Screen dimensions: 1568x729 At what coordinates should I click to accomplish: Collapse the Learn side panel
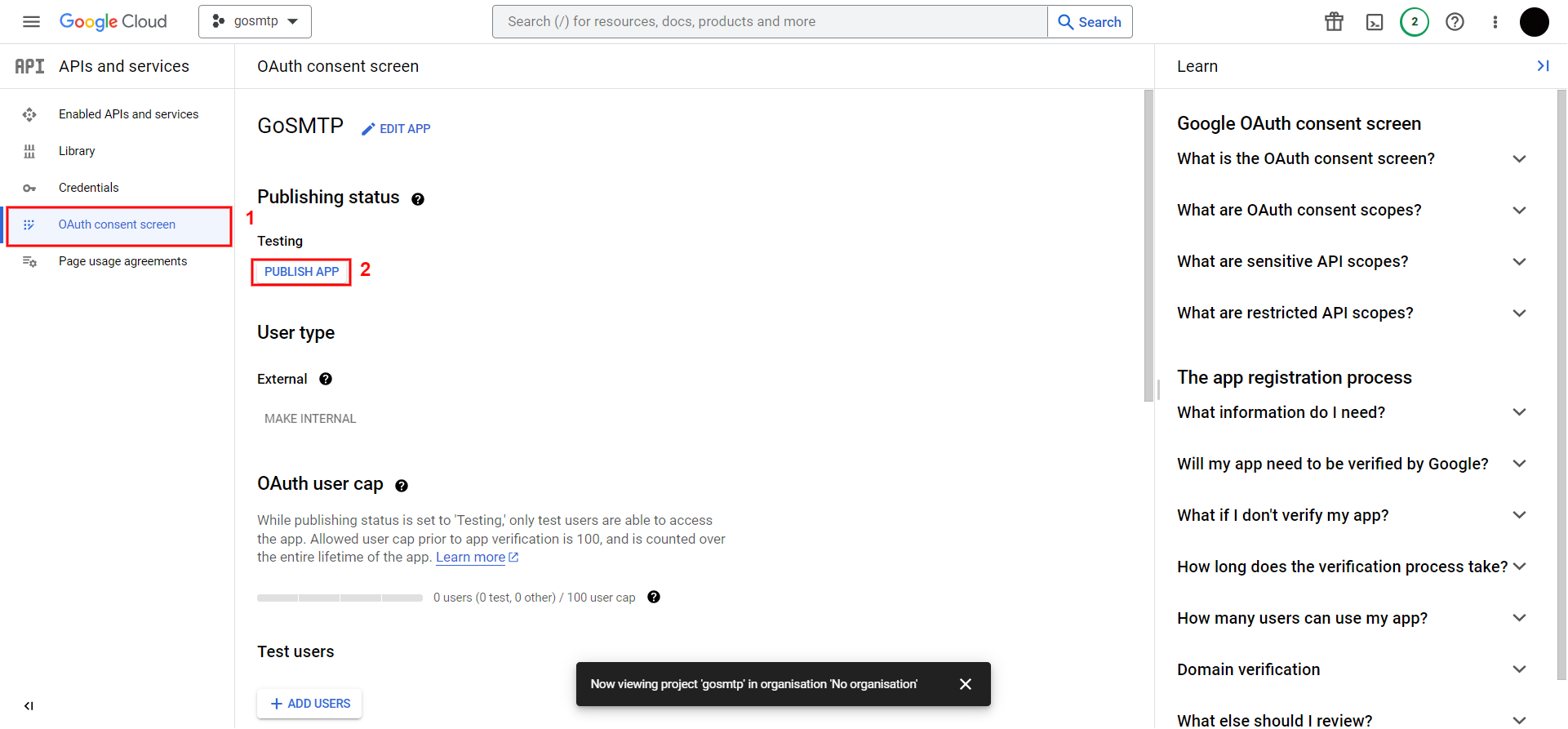click(1543, 66)
